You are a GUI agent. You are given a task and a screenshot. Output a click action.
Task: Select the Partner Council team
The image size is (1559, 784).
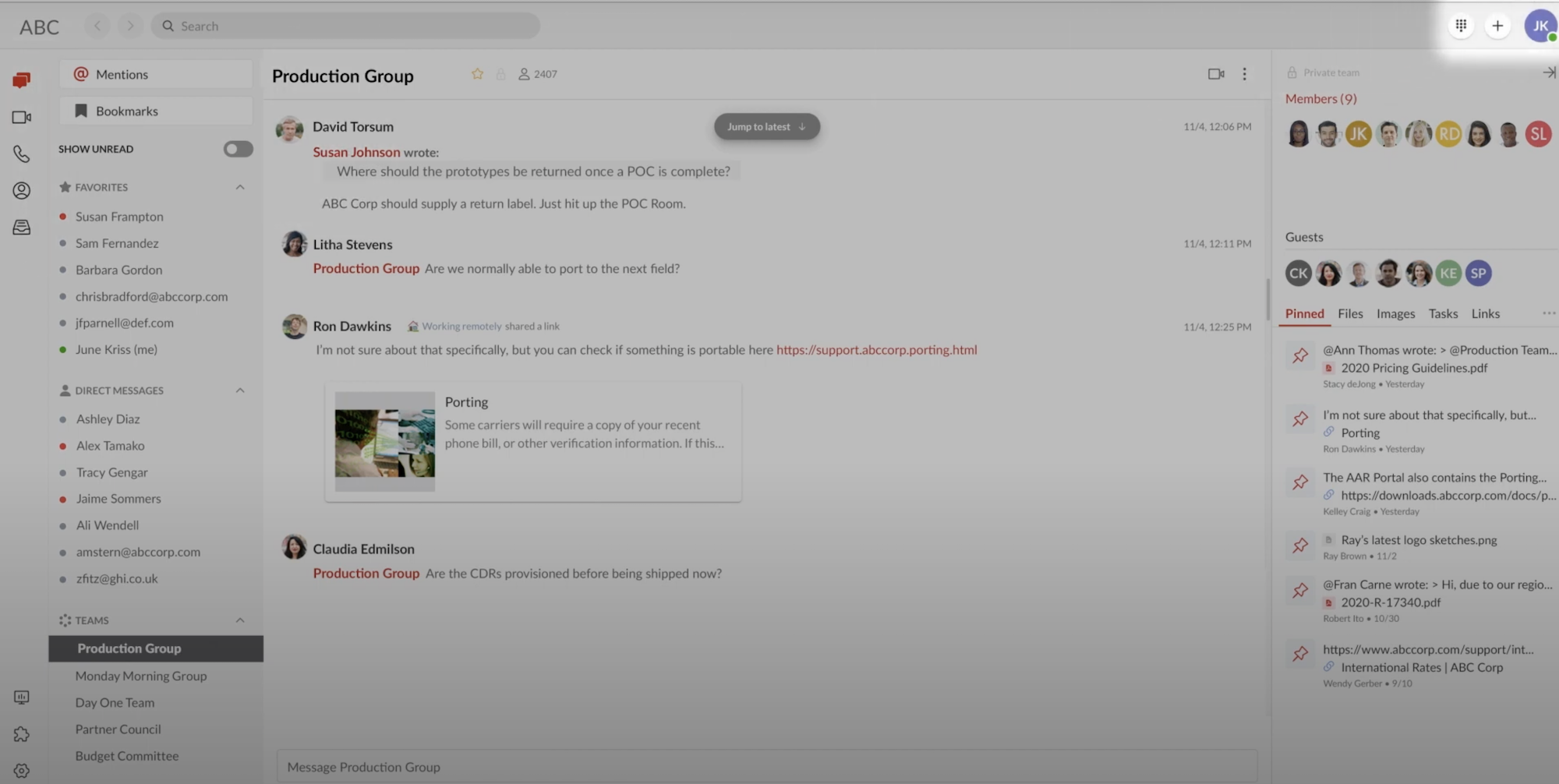(156, 729)
